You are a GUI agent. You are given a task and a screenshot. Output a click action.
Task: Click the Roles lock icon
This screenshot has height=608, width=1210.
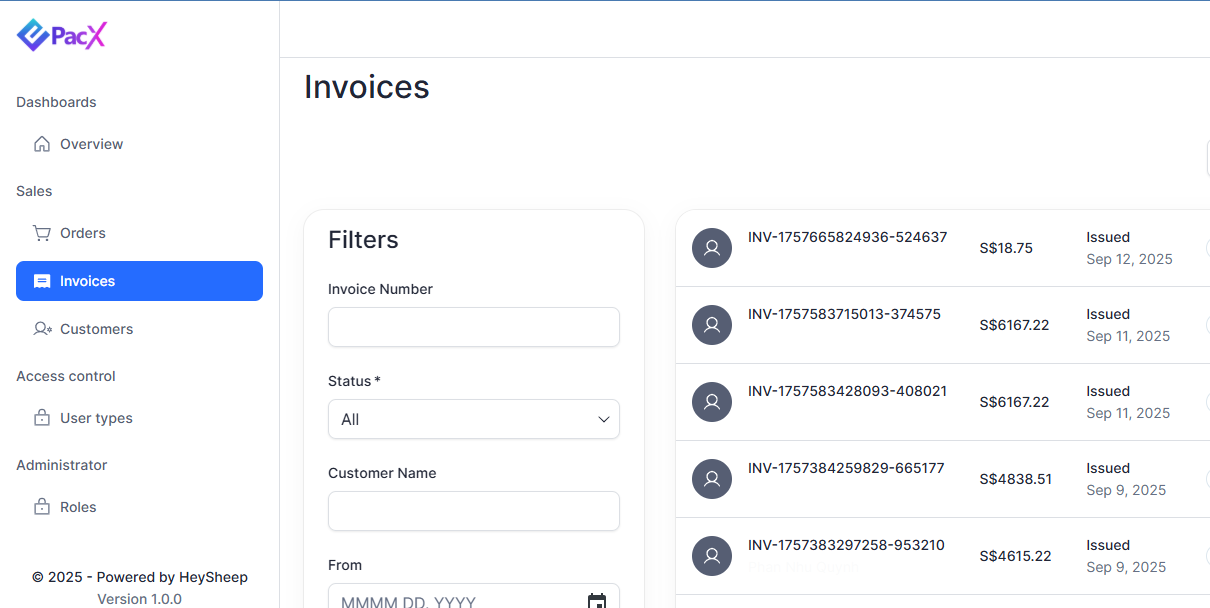pyautogui.click(x=42, y=507)
